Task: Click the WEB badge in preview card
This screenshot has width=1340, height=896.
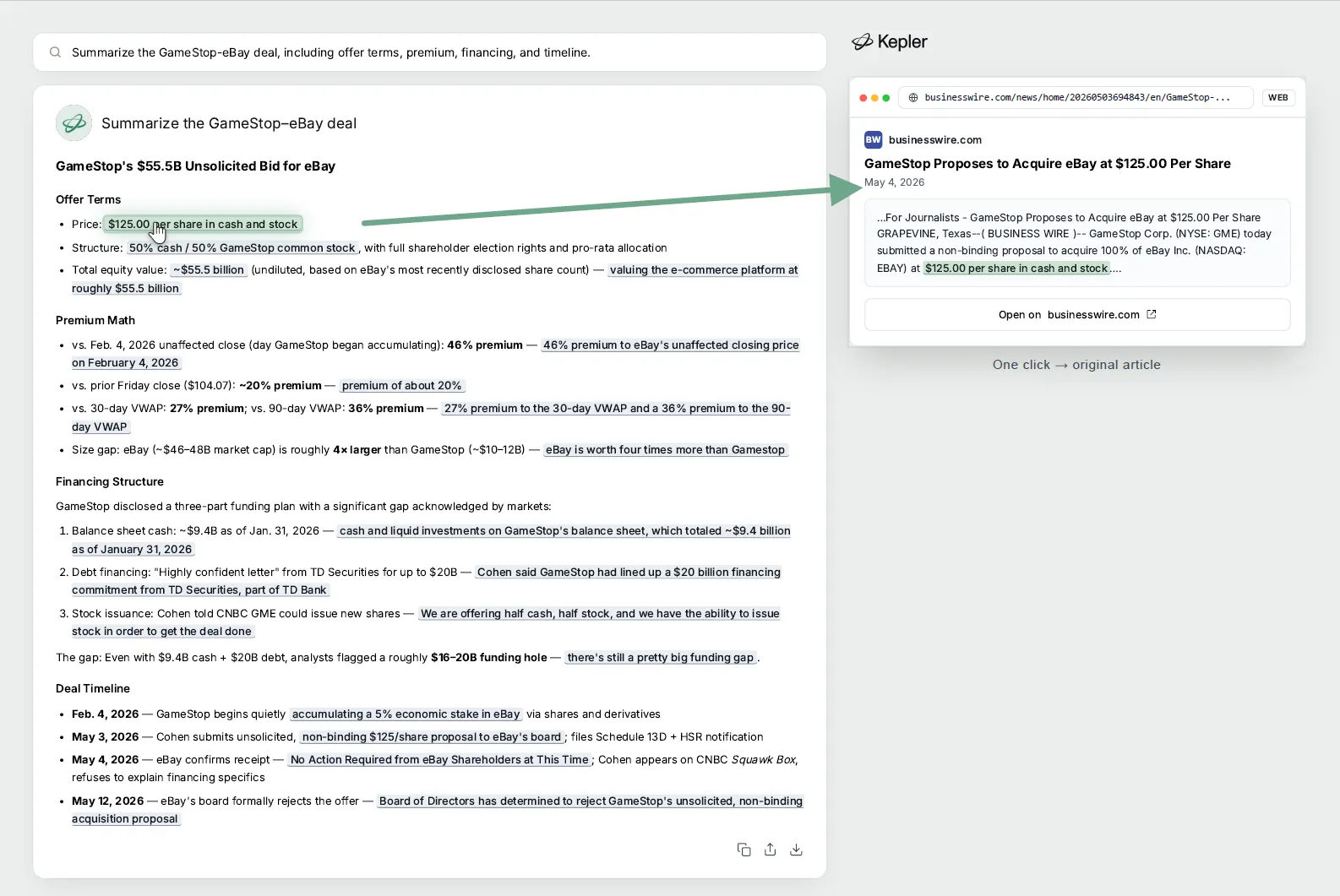Action: click(1278, 98)
